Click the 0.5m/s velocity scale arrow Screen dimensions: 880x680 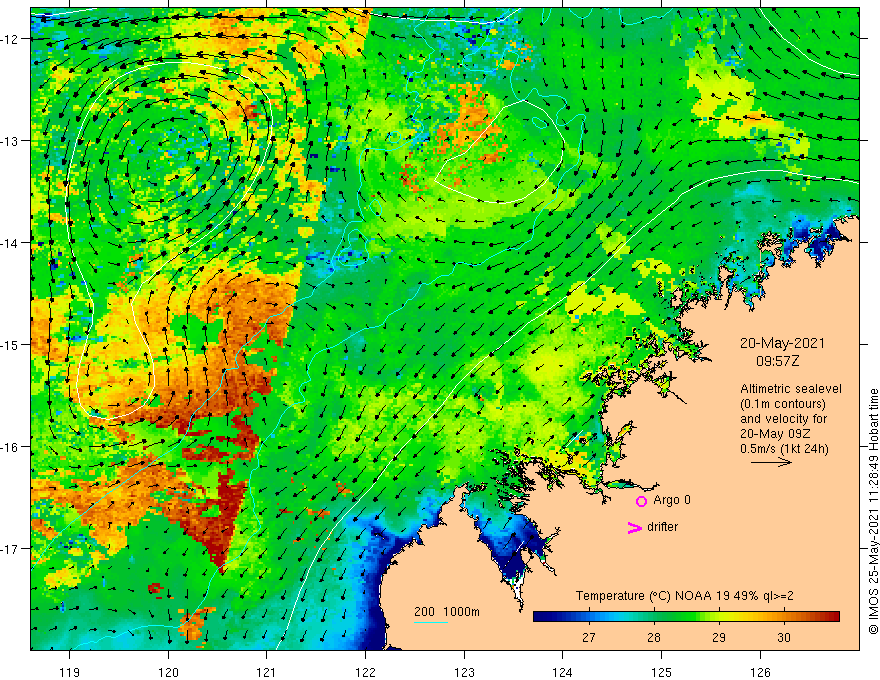tap(771, 462)
